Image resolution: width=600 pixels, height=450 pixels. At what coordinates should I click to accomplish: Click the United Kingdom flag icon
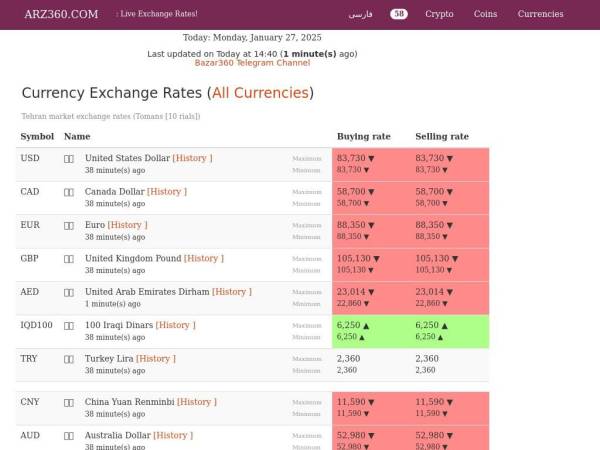coord(69,258)
